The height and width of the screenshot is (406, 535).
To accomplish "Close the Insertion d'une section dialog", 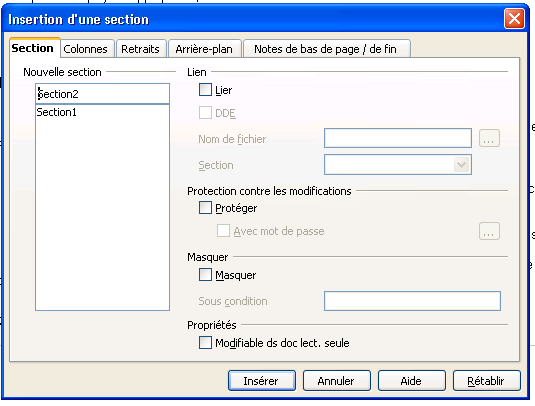I will click(x=514, y=18).
